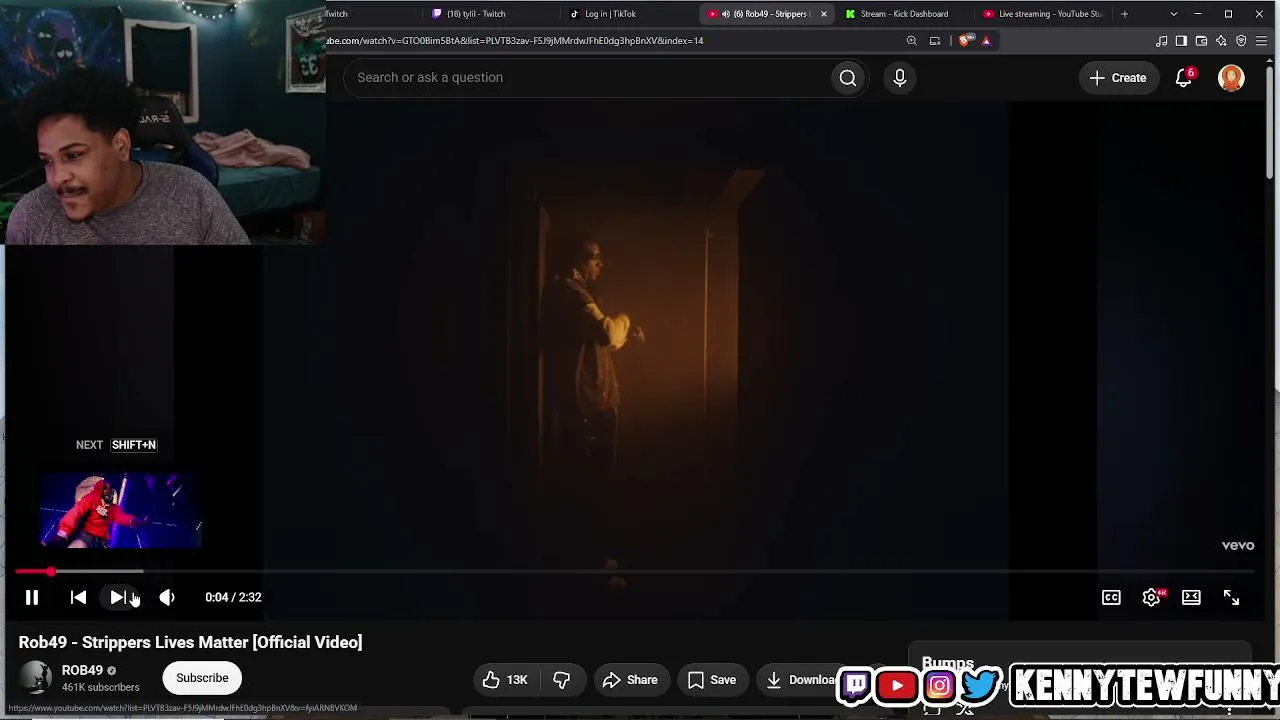1280x720 pixels.
Task: Open the YouTube account avatar menu
Action: coord(1231,77)
